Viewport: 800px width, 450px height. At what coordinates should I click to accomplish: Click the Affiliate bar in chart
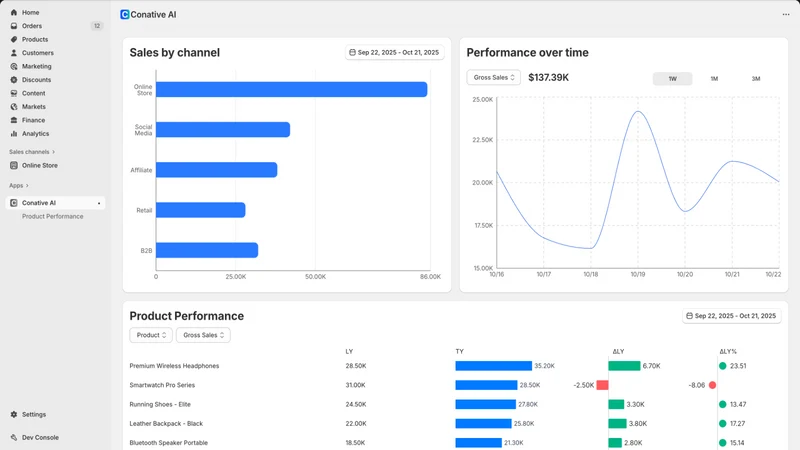pyautogui.click(x=216, y=170)
